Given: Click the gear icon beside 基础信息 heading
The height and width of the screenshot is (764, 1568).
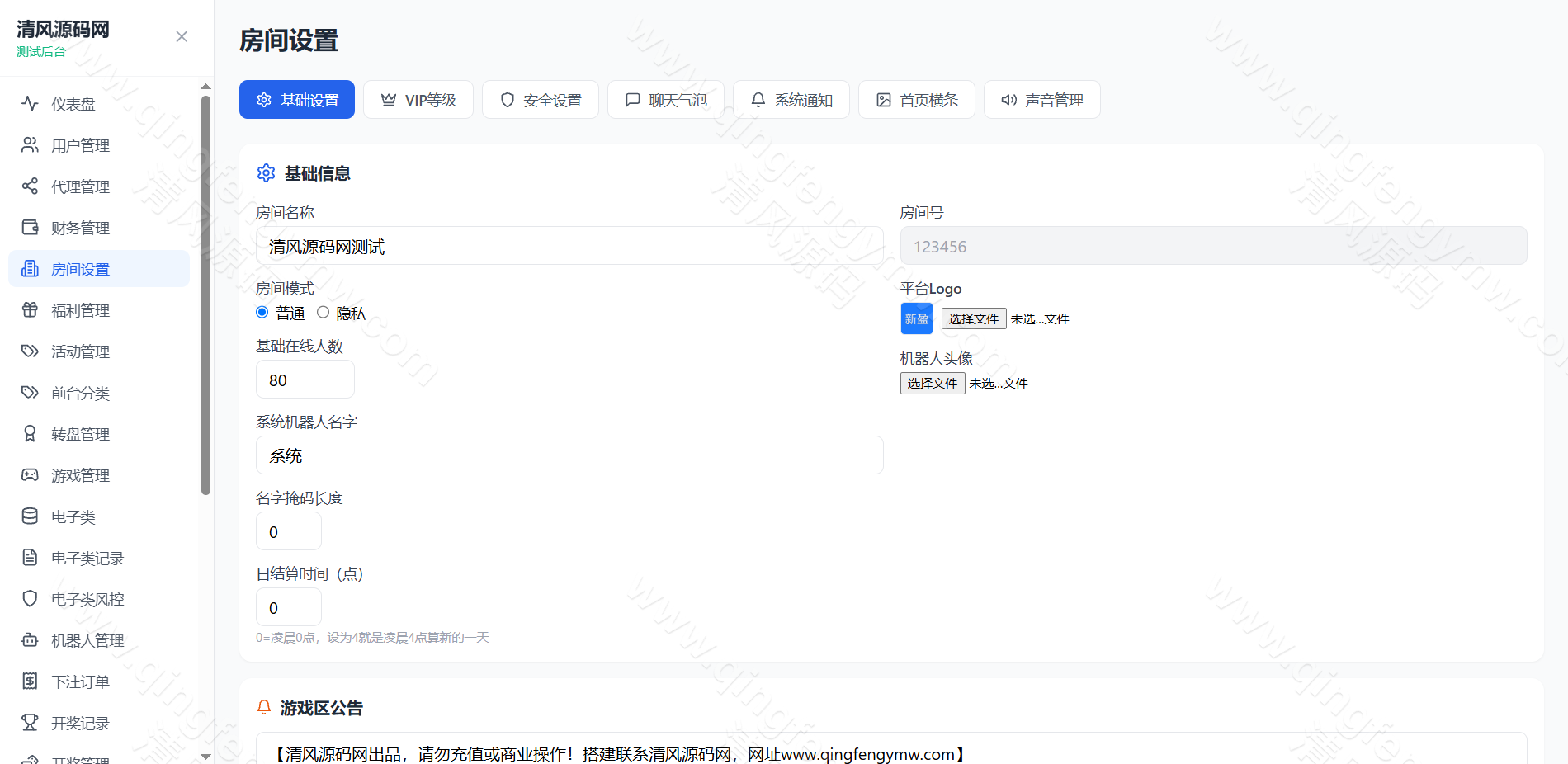Looking at the screenshot, I should pyautogui.click(x=266, y=173).
